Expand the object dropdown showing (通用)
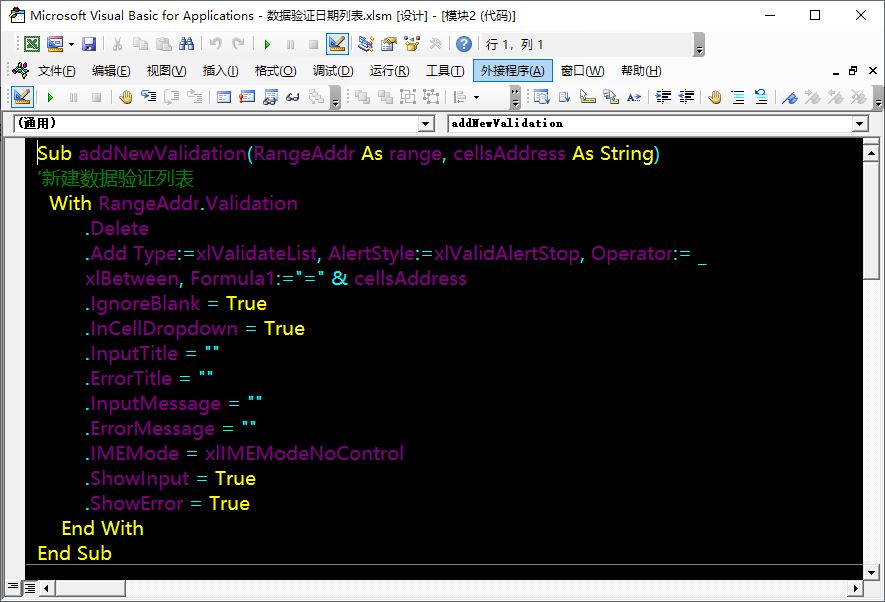 tap(426, 123)
